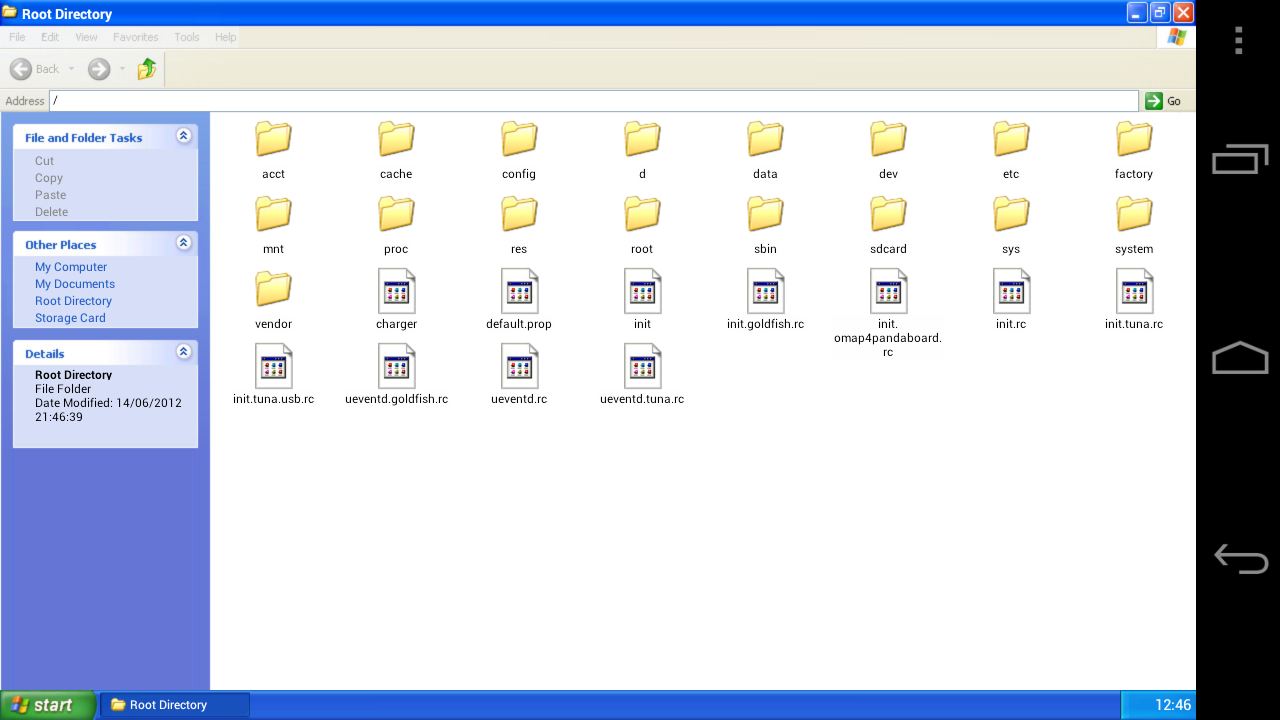Select the init.rc file icon
The width and height of the screenshot is (1280, 720).
1011,291
